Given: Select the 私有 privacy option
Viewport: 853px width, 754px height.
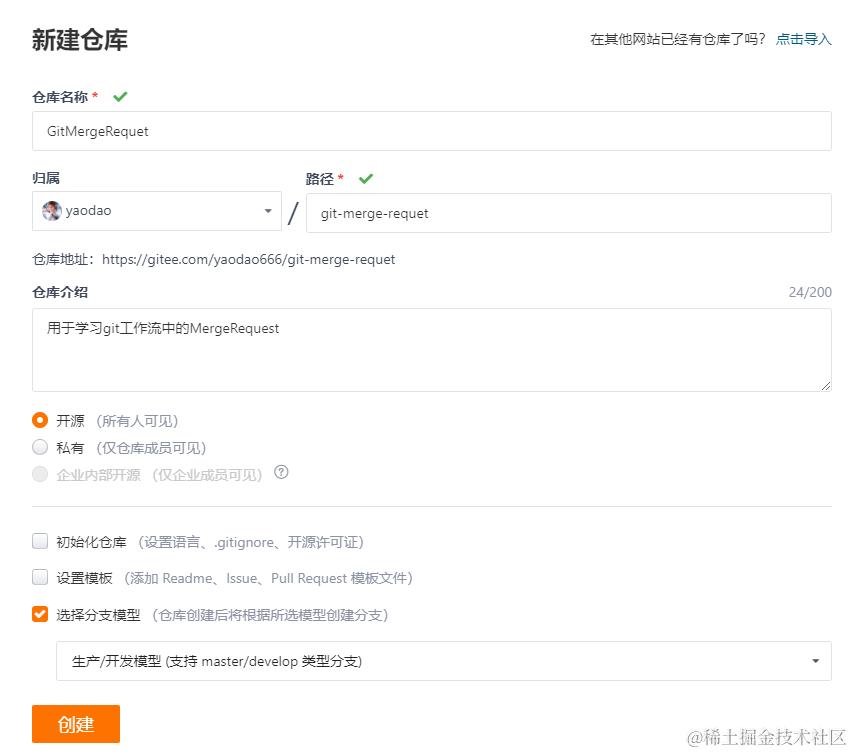Looking at the screenshot, I should point(40,447).
